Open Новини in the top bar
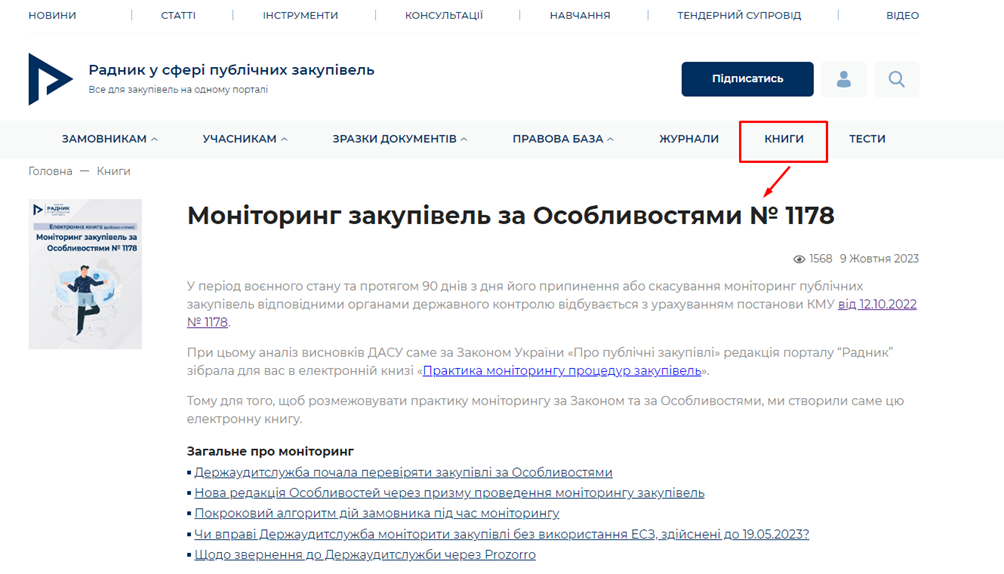The width and height of the screenshot is (1004, 574). click(52, 15)
